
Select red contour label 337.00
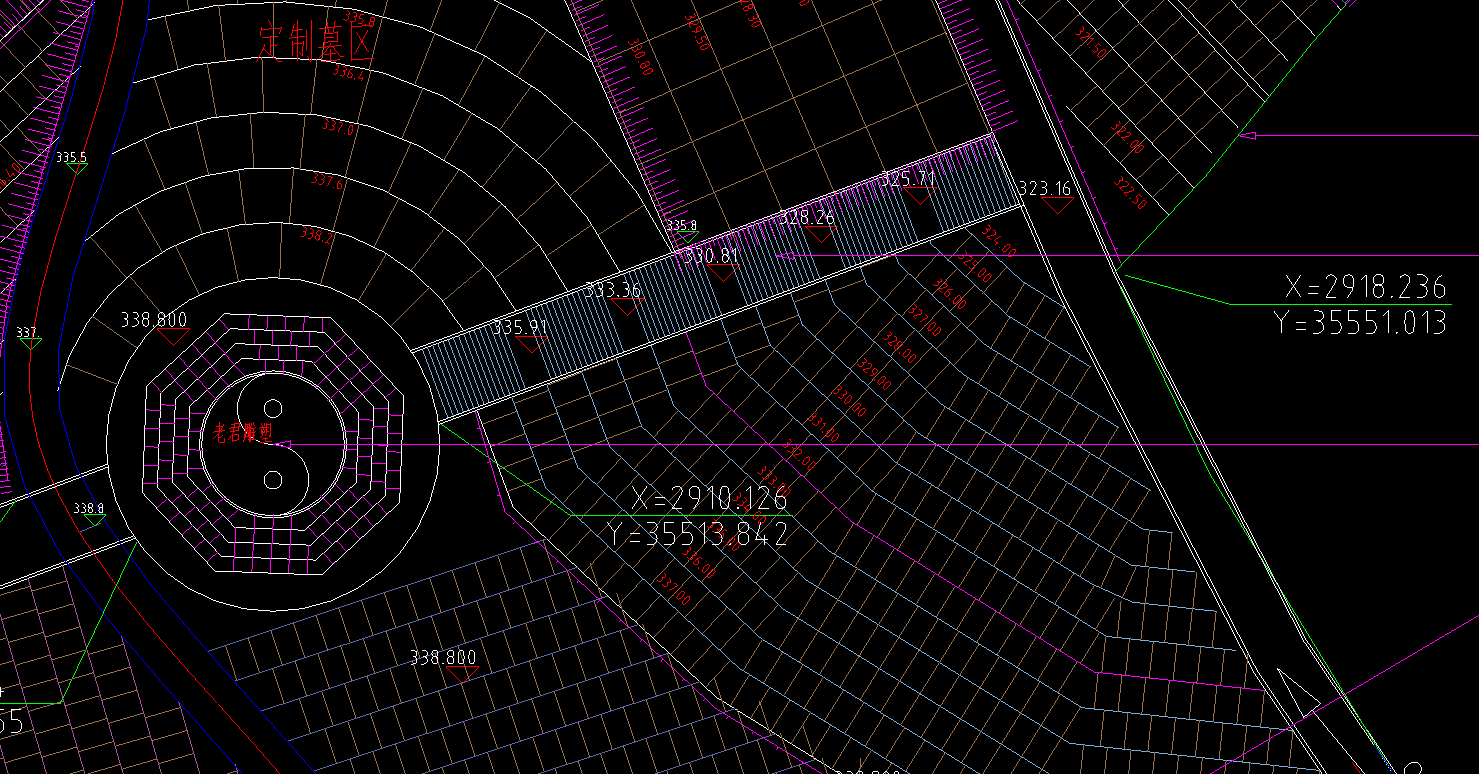coord(673,590)
